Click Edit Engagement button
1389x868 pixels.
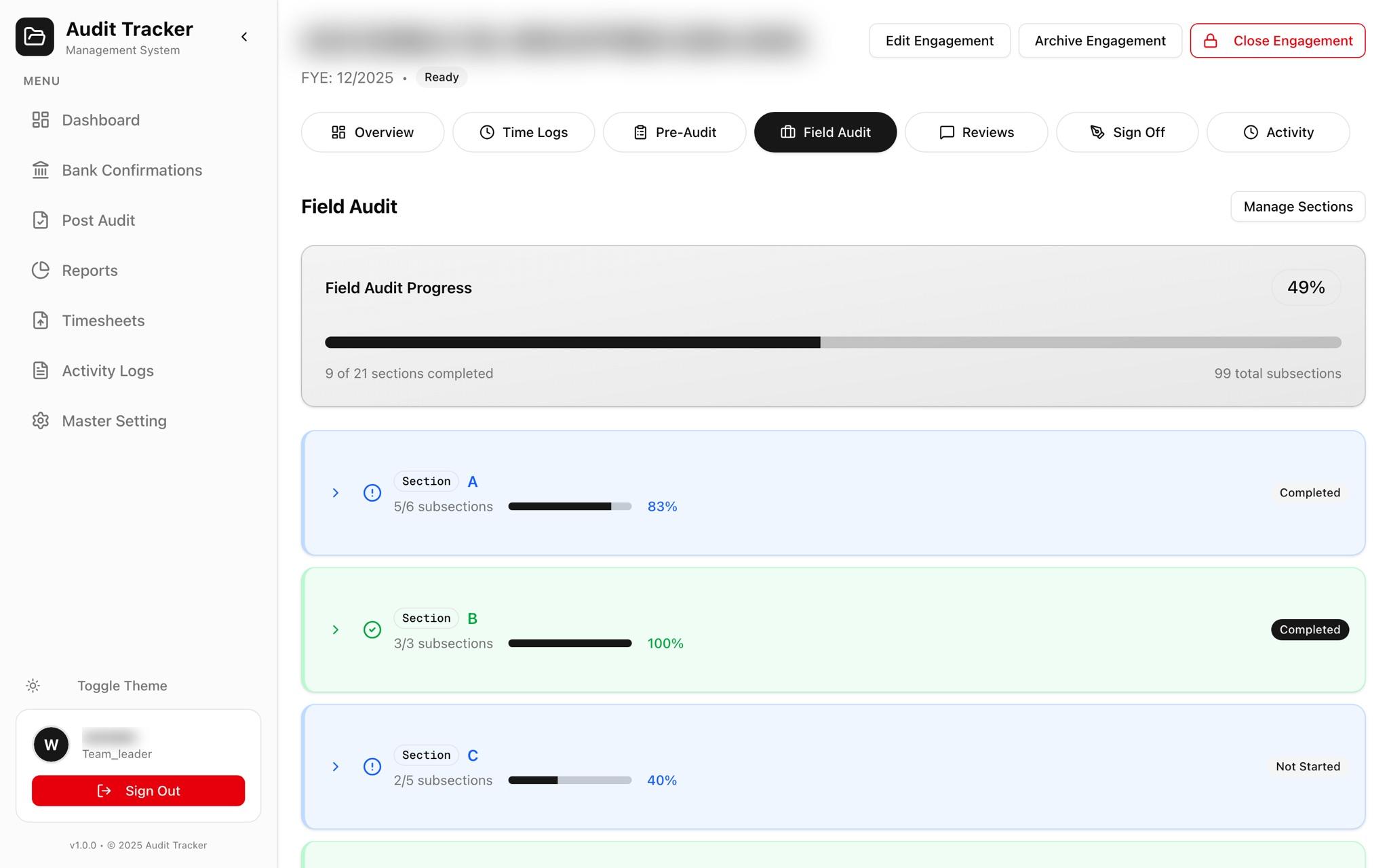click(939, 41)
